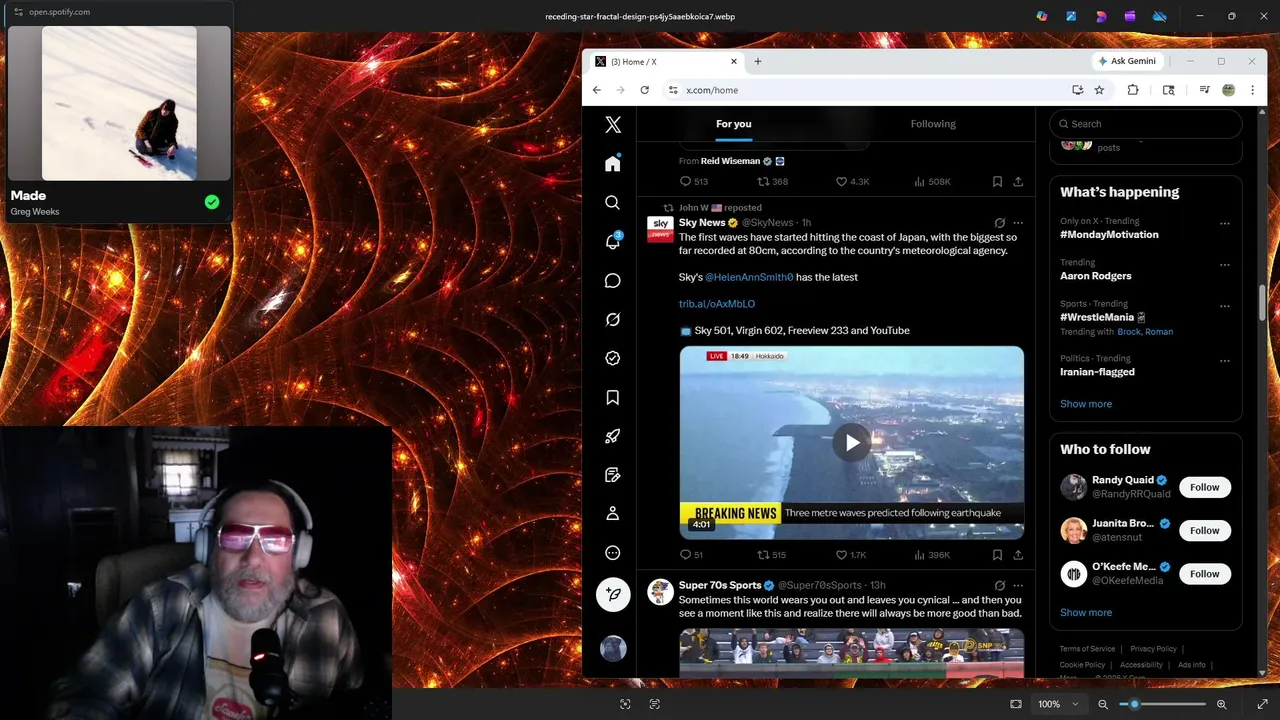Show more under What's happening
Viewport: 1280px width, 720px height.
click(x=1086, y=404)
